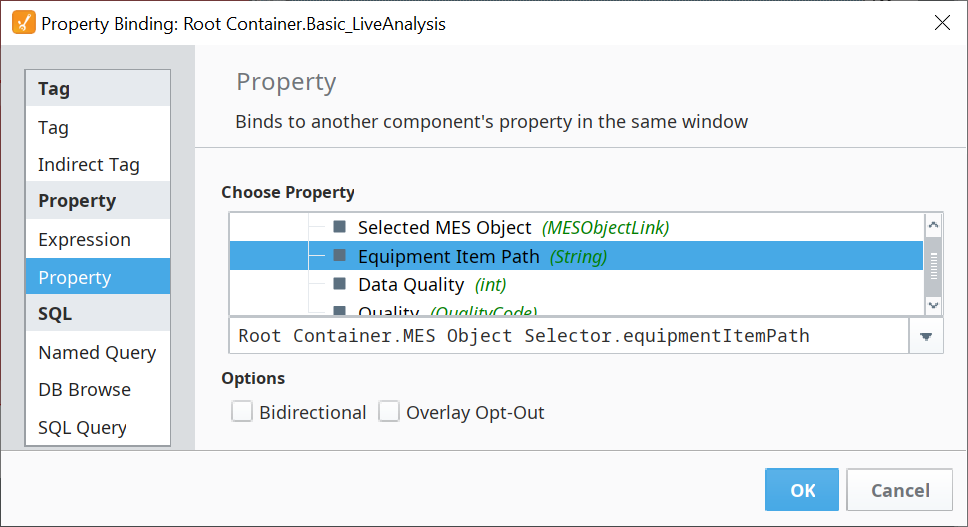Viewport: 968px width, 527px height.
Task: Click the square icon beside Data Quality
Action: [340, 283]
